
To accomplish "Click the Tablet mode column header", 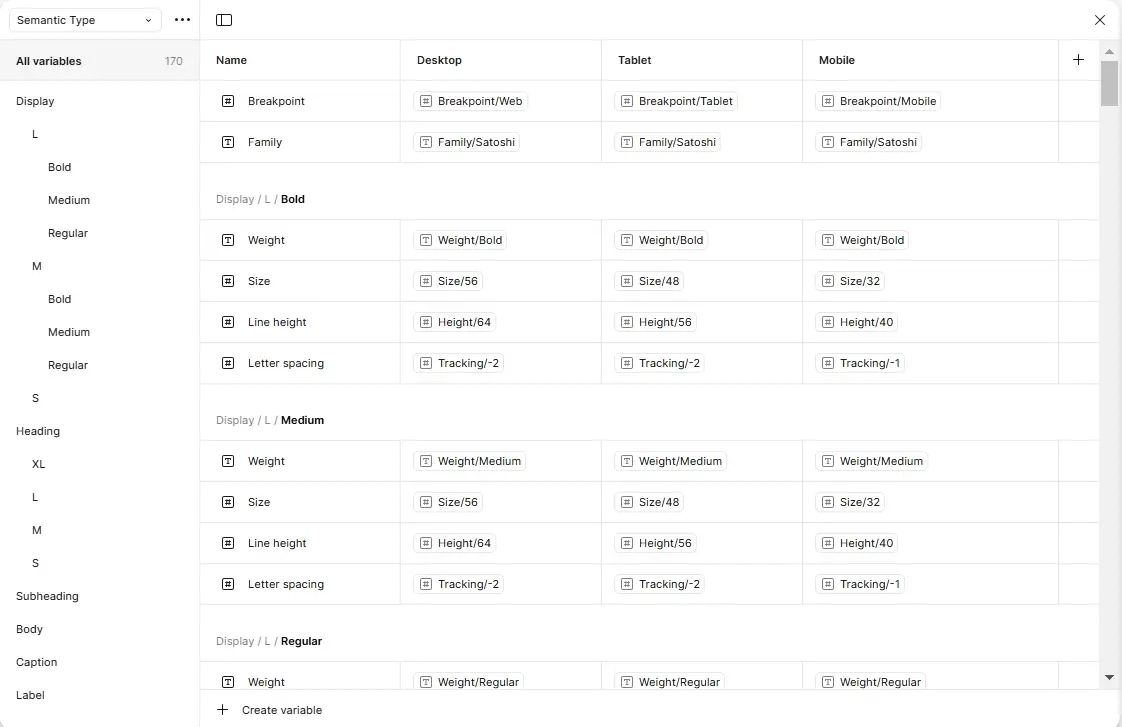I will point(635,60).
